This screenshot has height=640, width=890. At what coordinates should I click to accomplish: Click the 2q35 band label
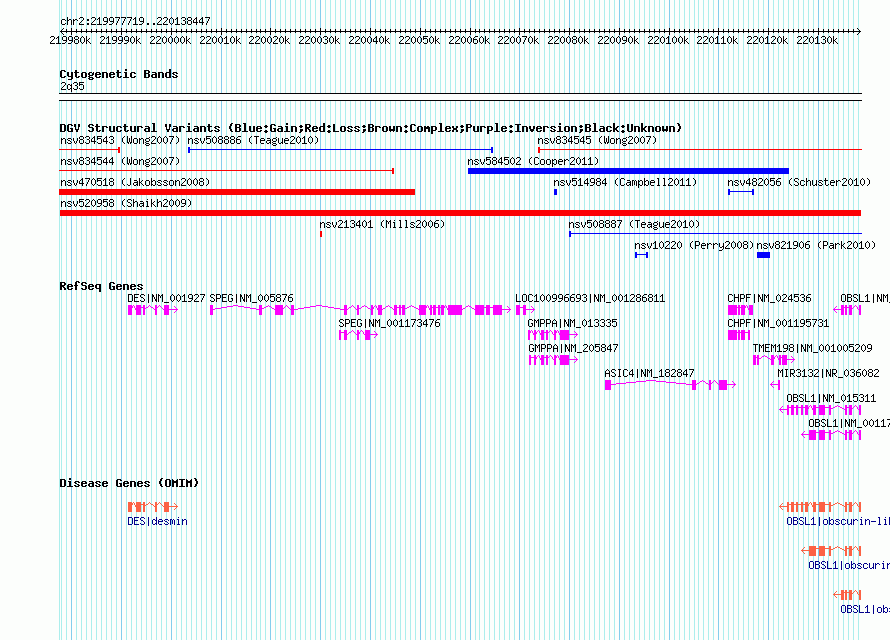pyautogui.click(x=72, y=86)
